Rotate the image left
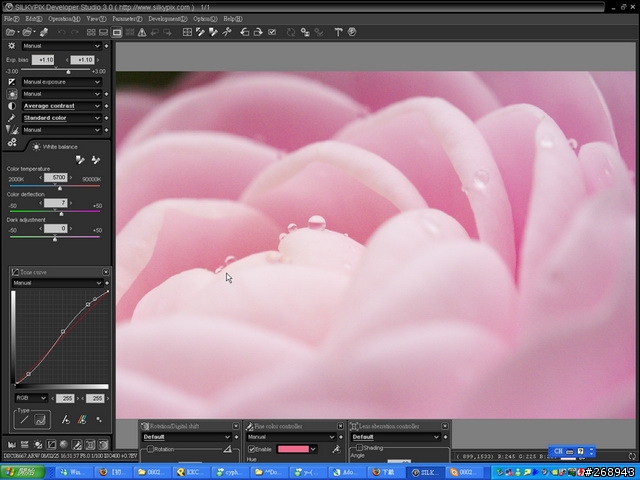The image size is (640, 480). click(244, 32)
